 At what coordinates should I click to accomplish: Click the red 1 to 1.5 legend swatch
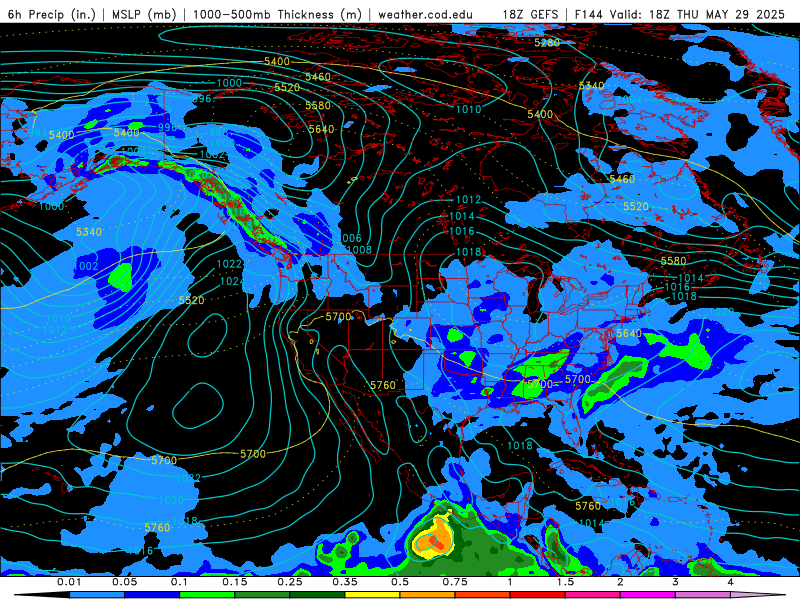538,595
